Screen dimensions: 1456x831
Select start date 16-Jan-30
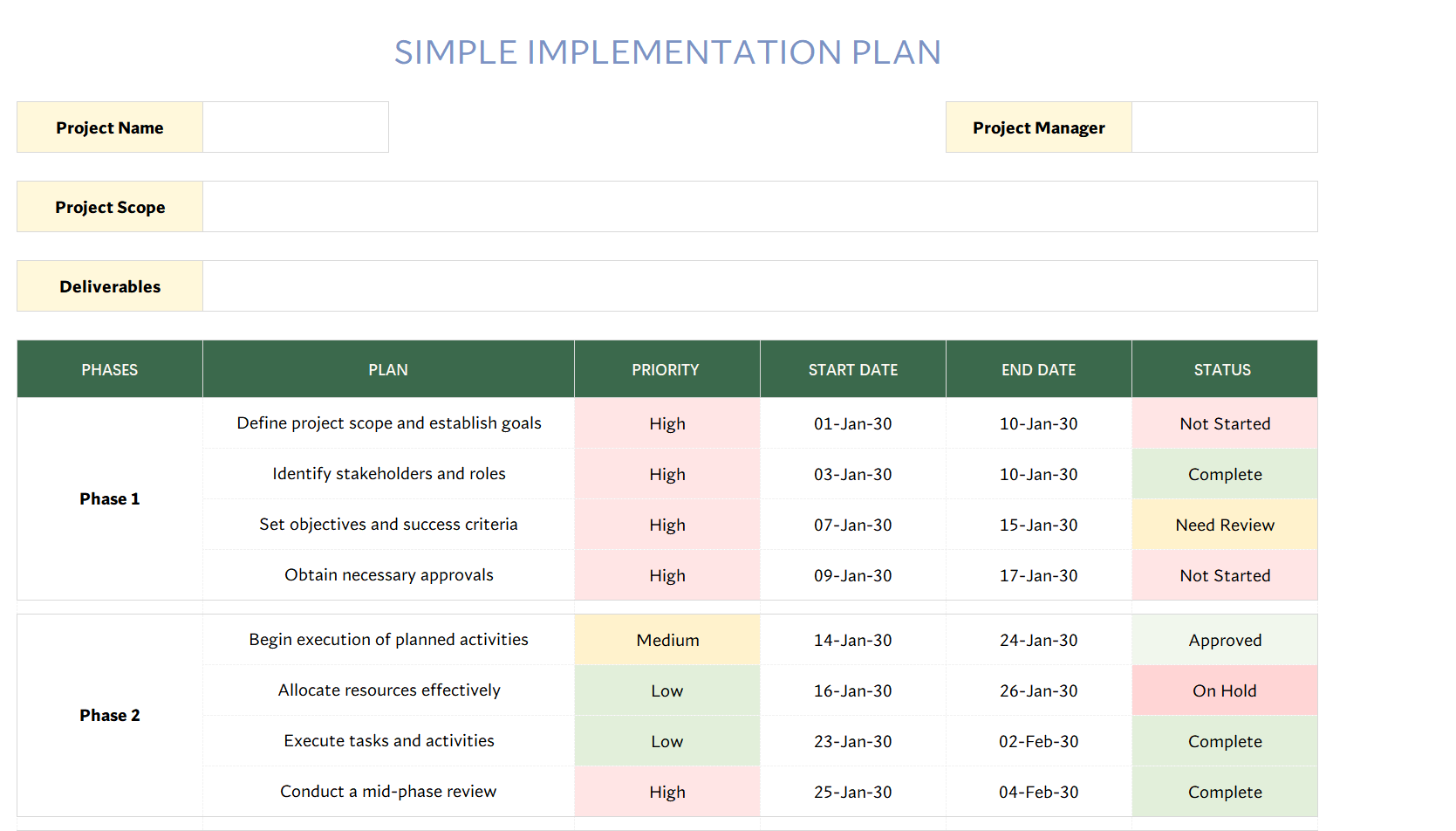coord(853,690)
